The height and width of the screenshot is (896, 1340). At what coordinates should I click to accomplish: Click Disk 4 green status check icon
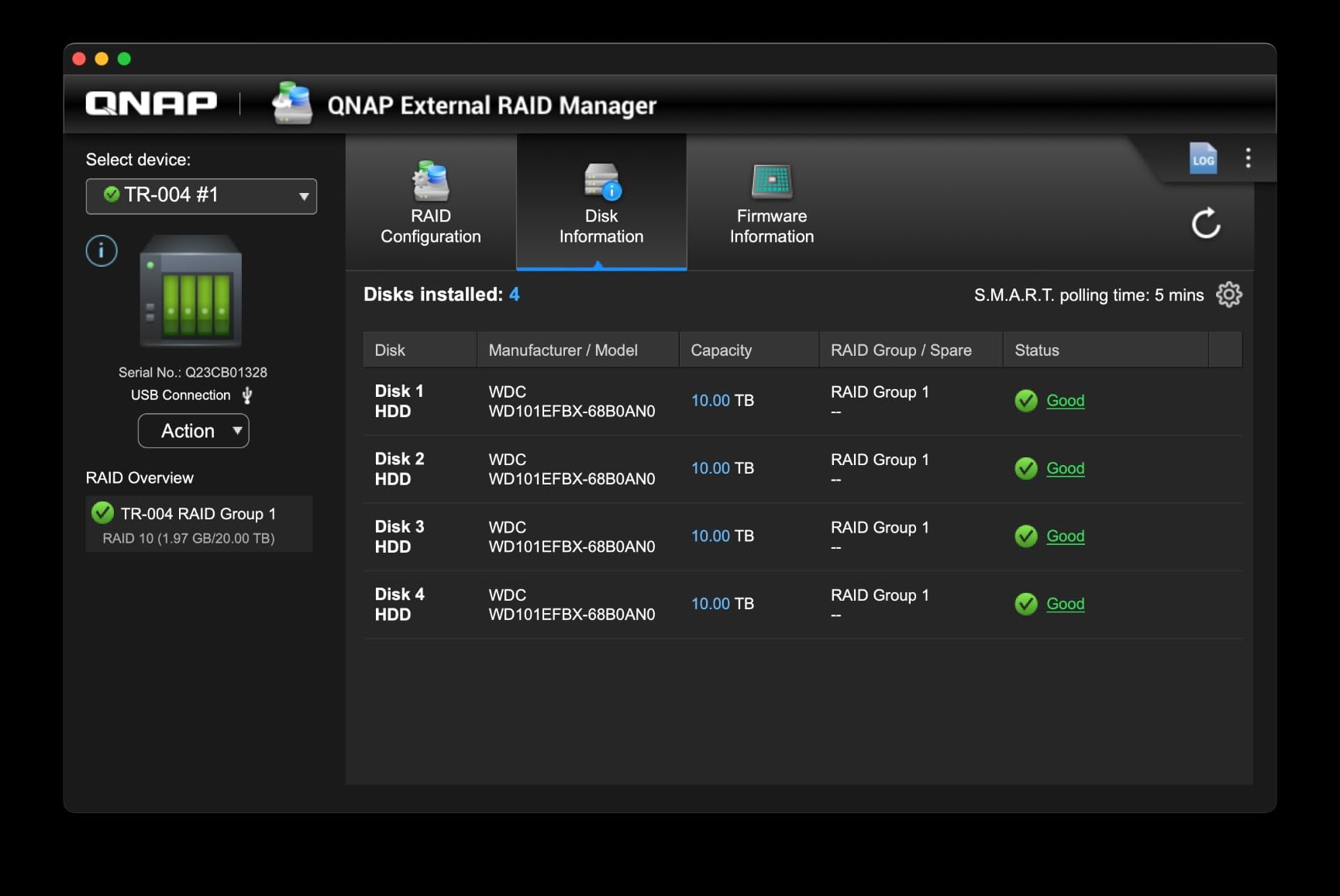(x=1026, y=604)
